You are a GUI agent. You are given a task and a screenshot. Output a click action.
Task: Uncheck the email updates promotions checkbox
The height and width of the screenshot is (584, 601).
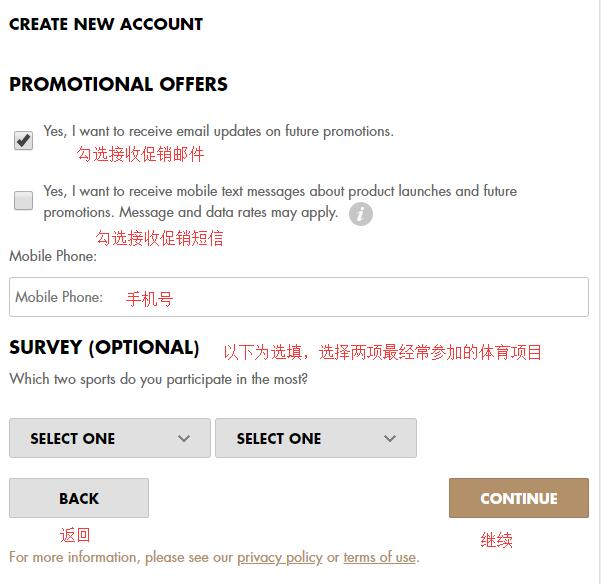24,141
